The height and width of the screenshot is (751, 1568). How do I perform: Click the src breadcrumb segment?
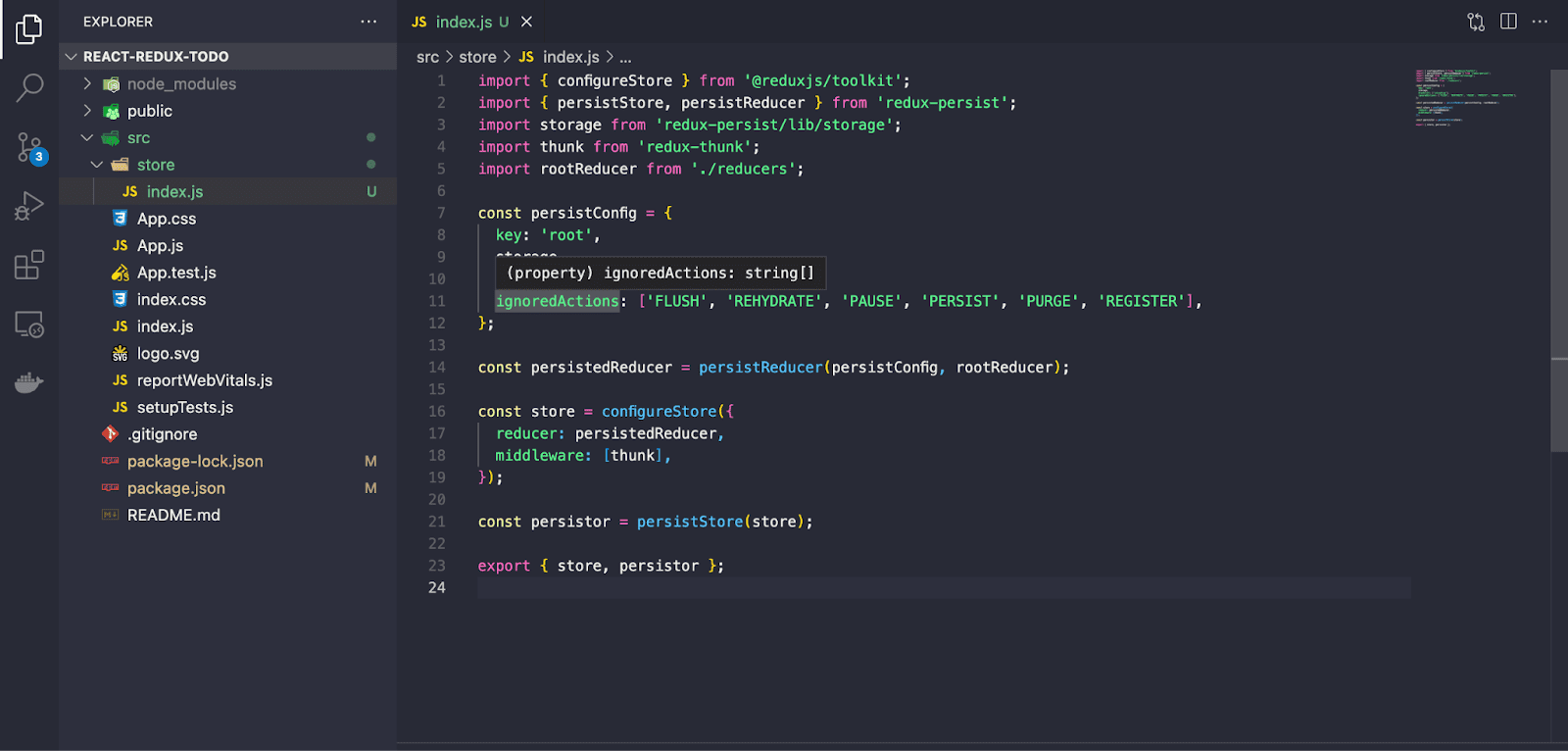427,58
